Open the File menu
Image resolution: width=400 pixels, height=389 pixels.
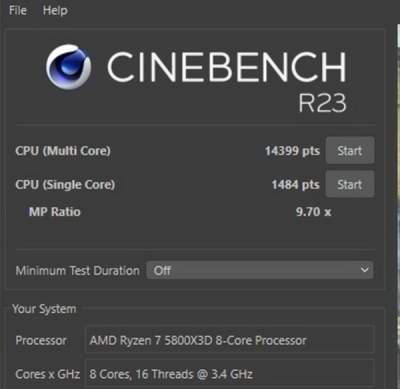coord(18,11)
